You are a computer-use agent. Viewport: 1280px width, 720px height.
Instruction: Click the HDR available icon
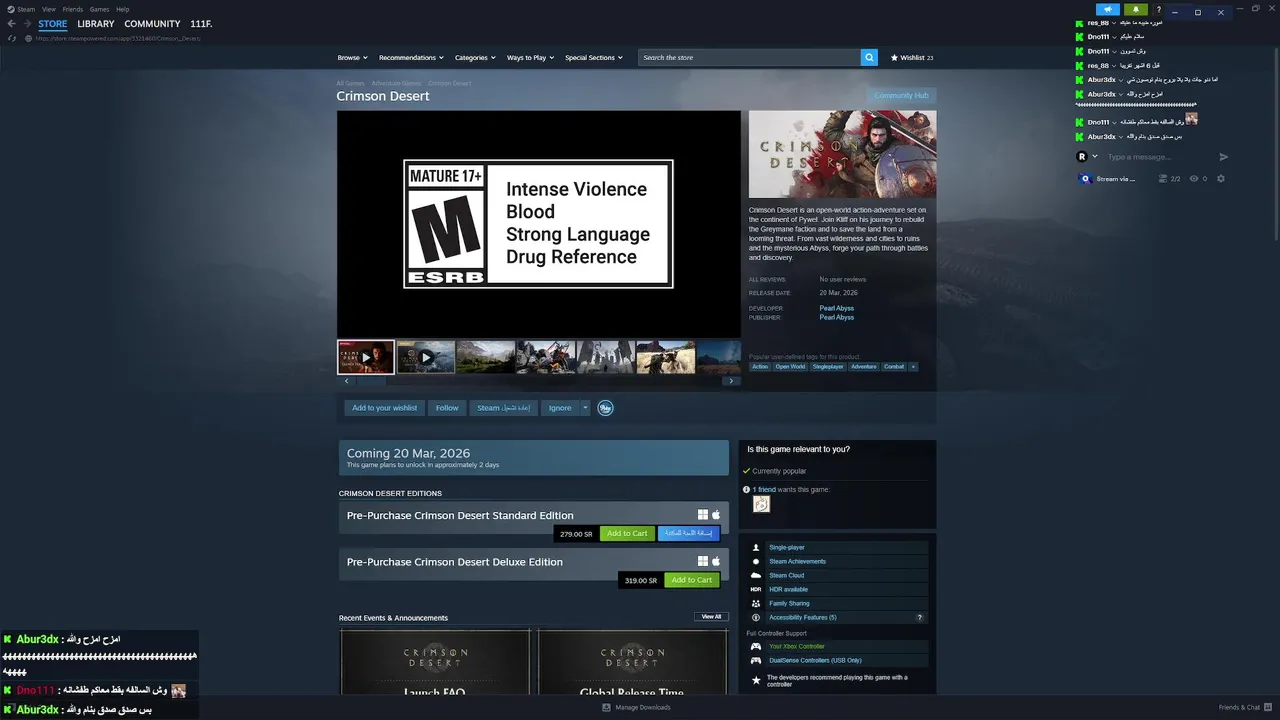(756, 589)
